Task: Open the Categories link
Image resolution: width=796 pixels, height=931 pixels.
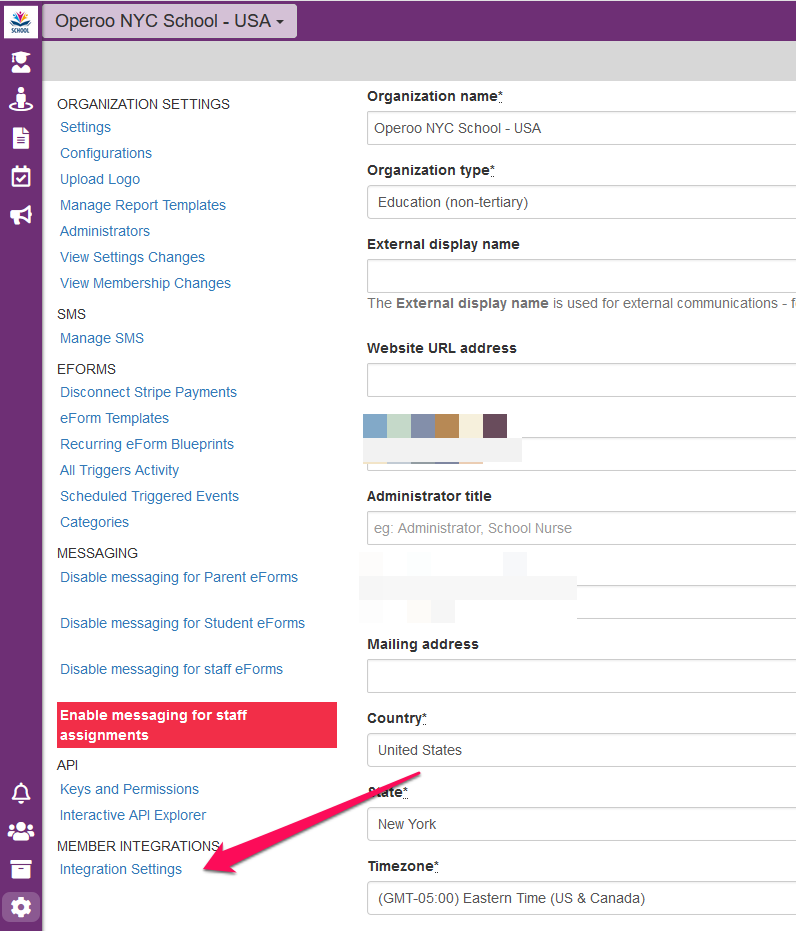Action: click(x=94, y=522)
